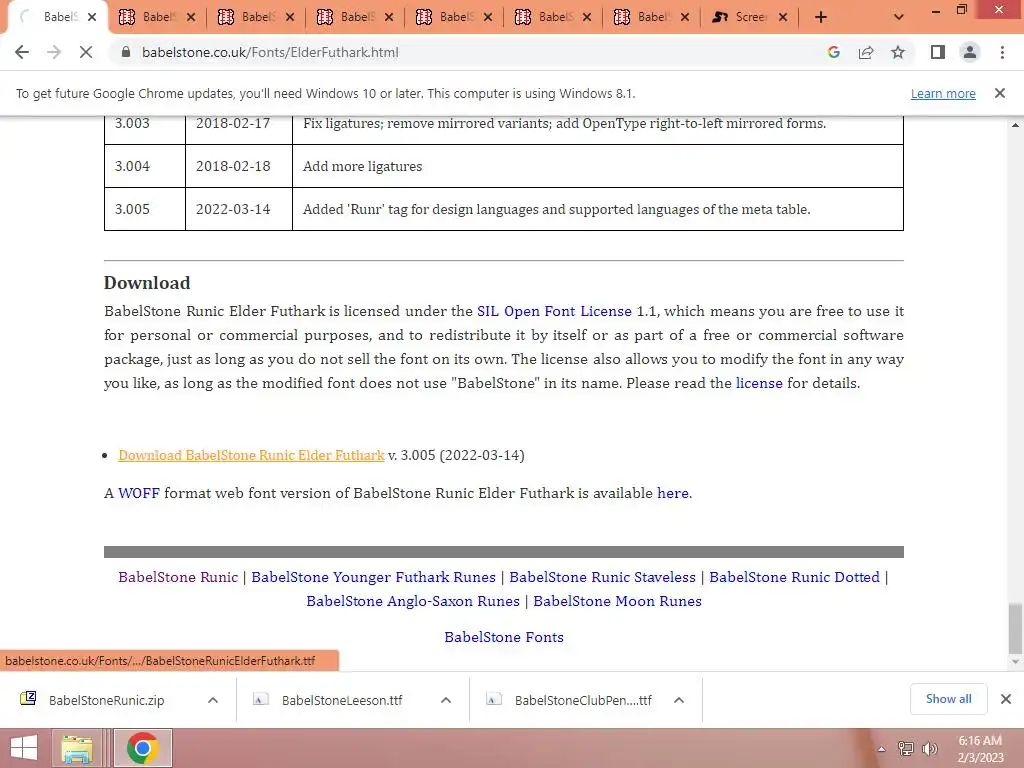
Task: Dismiss the Chrome update infobar
Action: 999,93
